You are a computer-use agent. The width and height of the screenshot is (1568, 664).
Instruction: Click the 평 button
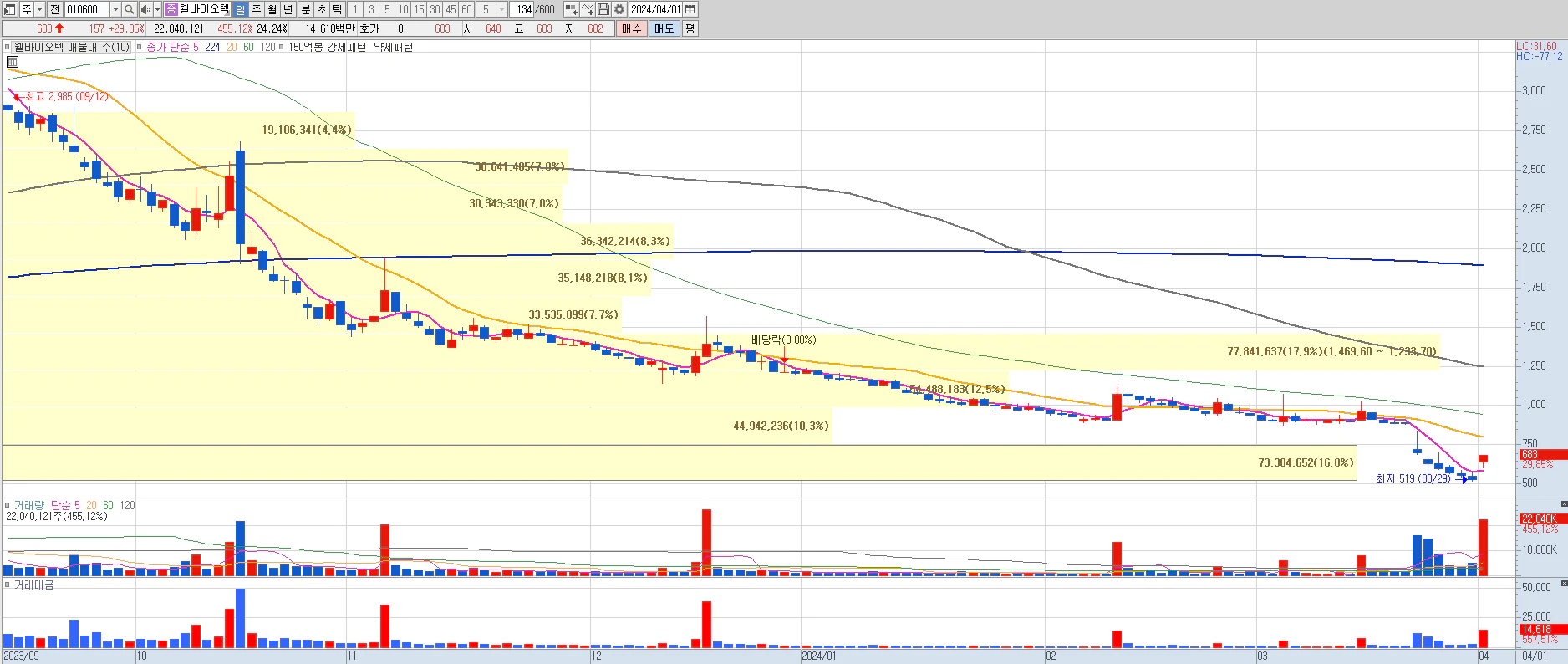pyautogui.click(x=690, y=28)
